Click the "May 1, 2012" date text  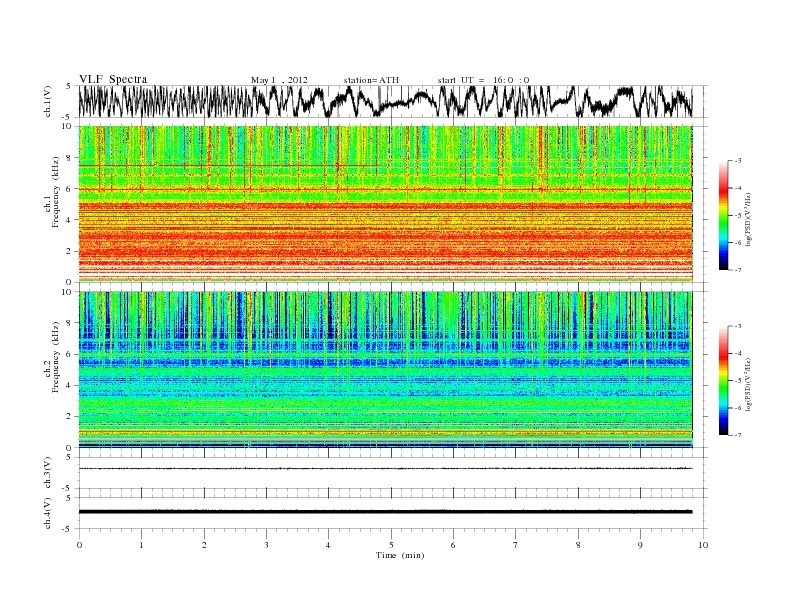coord(279,80)
